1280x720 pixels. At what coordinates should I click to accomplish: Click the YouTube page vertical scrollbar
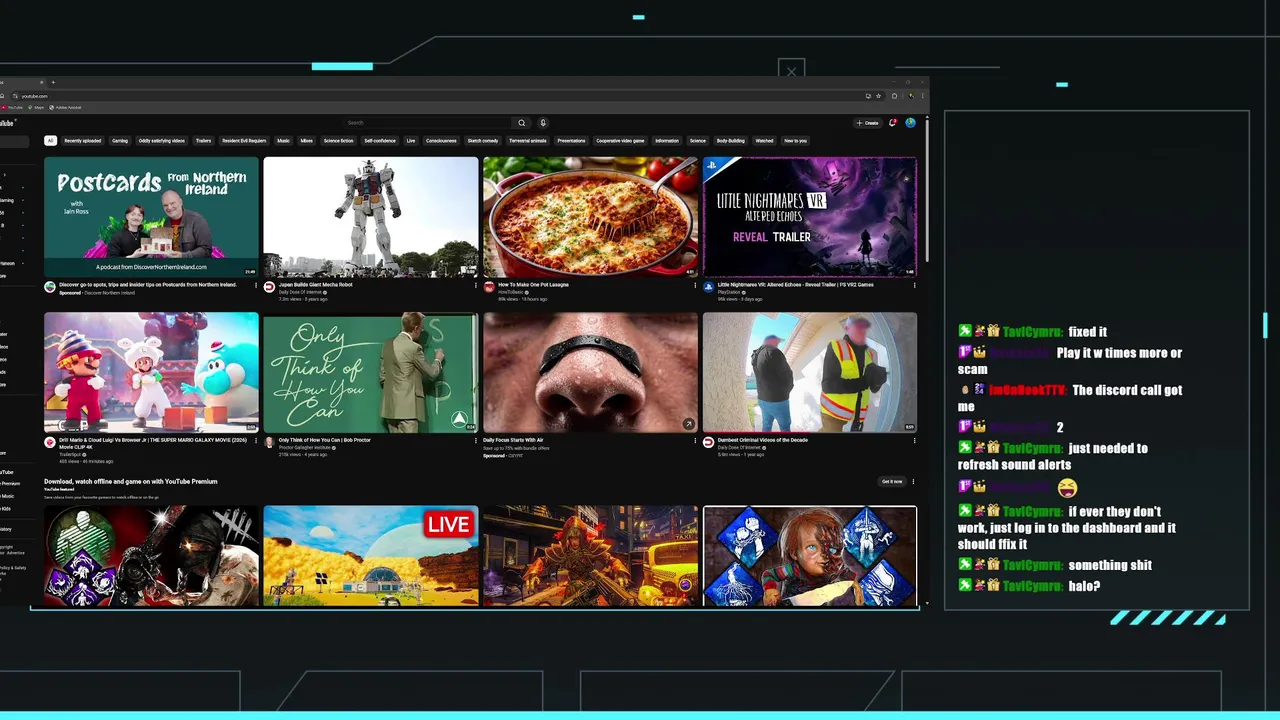point(926,190)
